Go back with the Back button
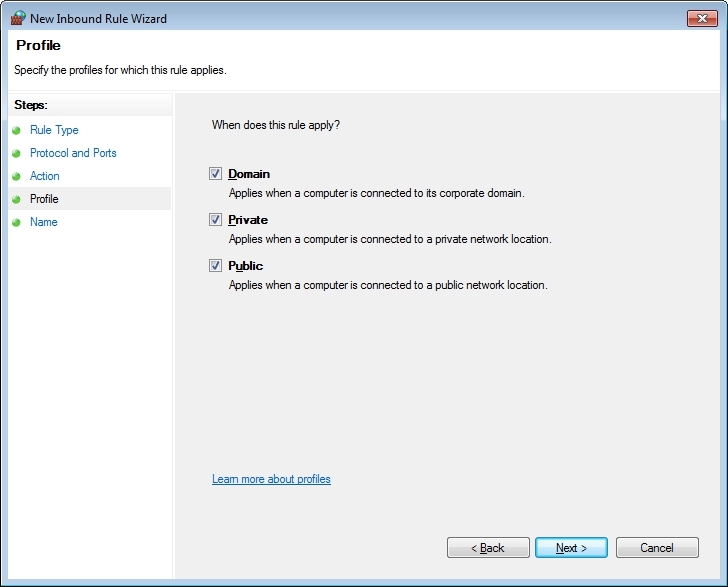 (x=488, y=548)
